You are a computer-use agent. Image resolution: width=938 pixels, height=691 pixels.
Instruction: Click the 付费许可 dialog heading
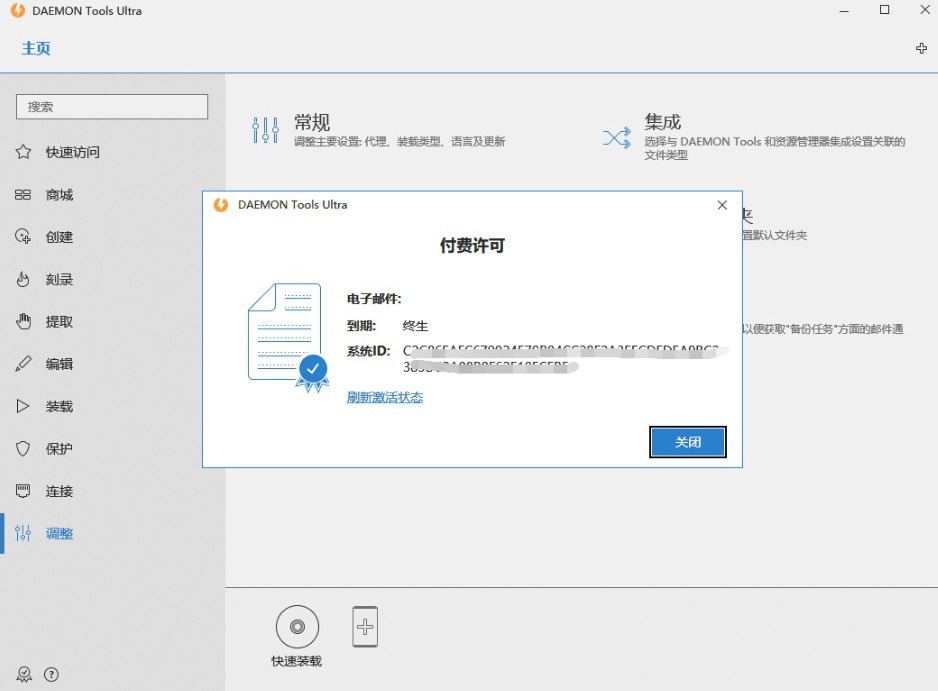[472, 245]
